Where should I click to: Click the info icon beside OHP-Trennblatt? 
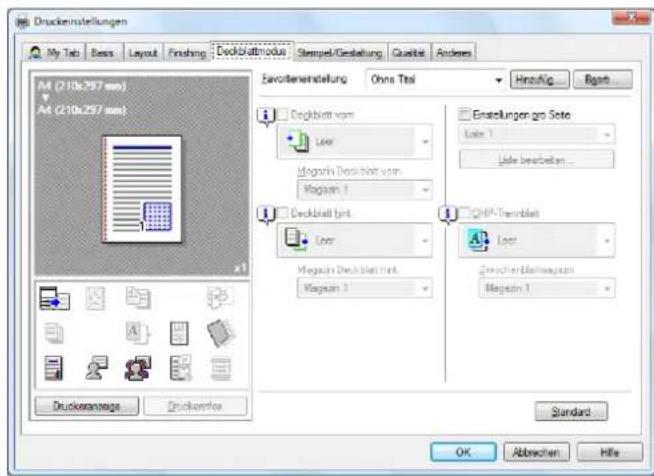tap(448, 214)
